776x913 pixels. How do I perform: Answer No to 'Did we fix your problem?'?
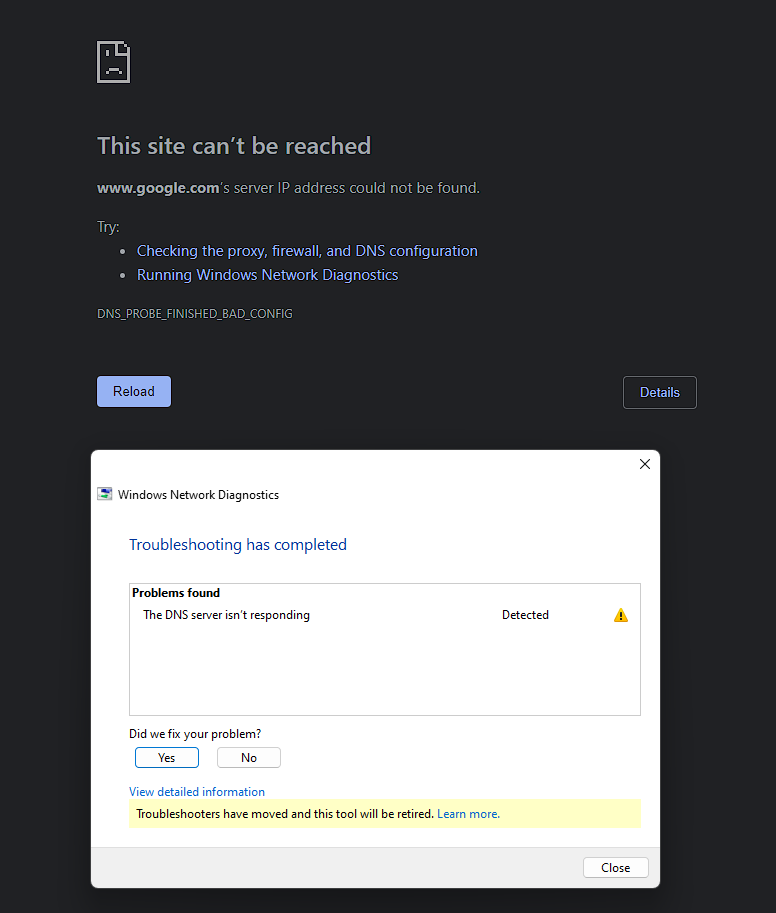click(x=248, y=757)
